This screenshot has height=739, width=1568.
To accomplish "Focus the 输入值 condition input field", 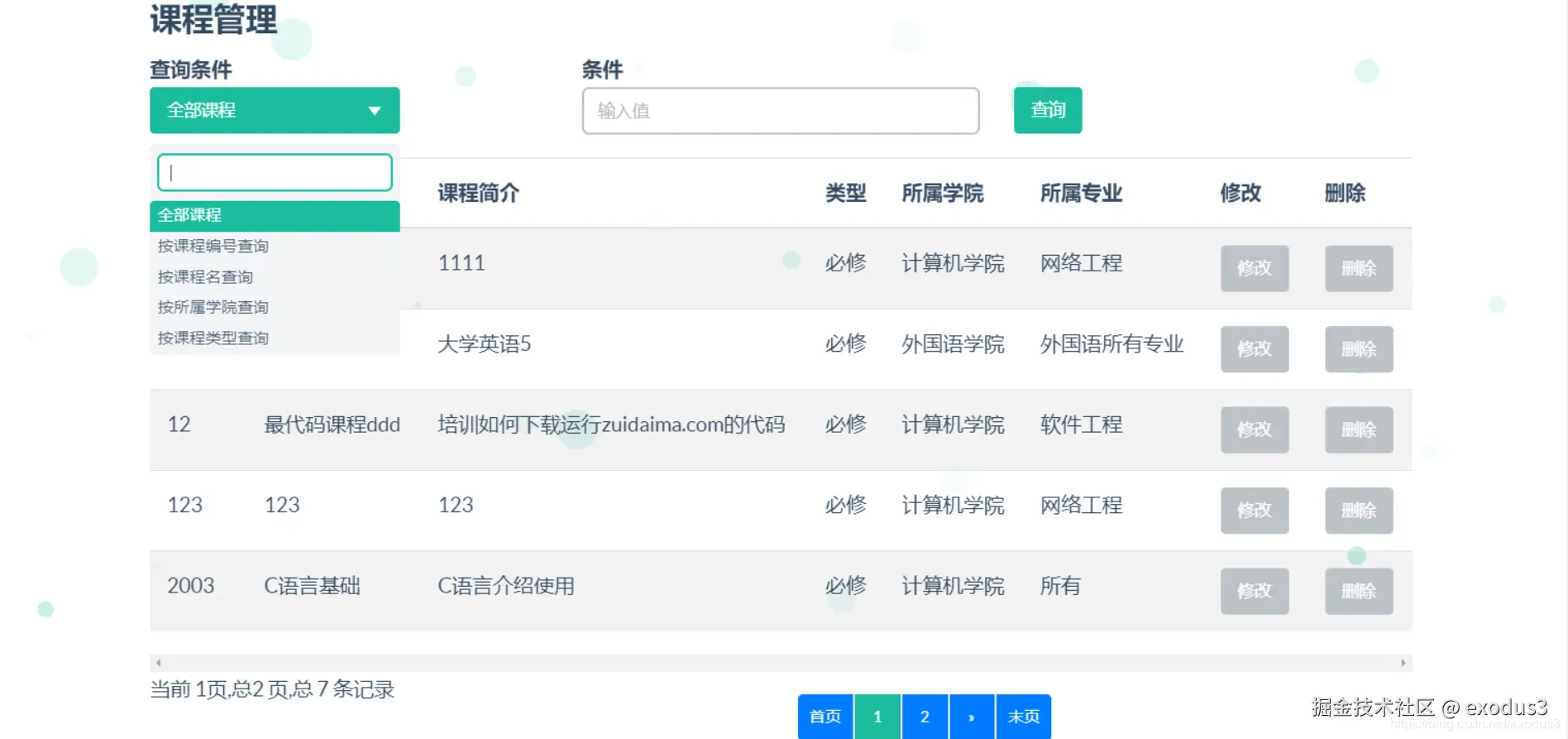I will (781, 111).
